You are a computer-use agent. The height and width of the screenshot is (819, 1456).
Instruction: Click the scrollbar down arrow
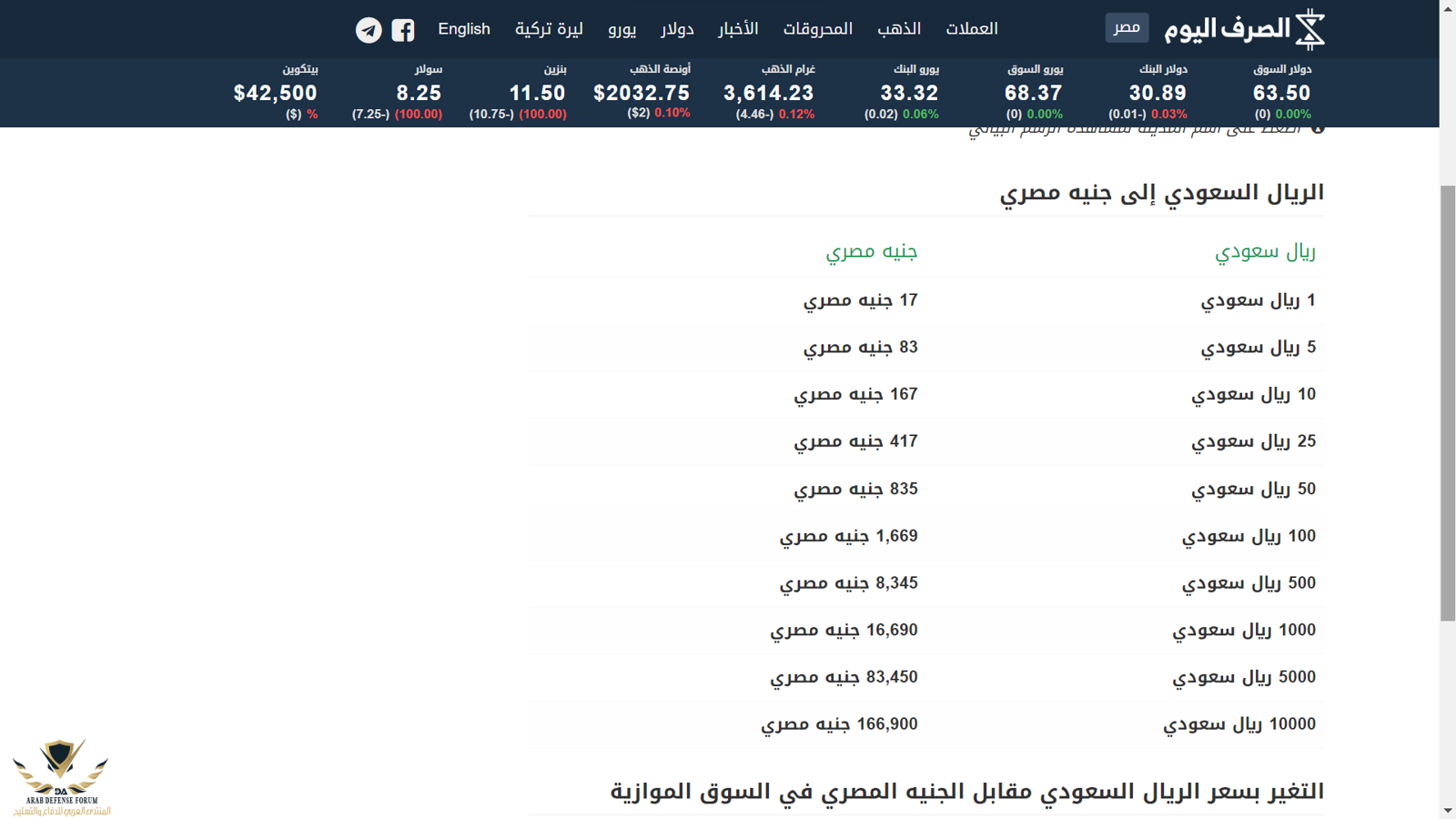(x=1448, y=810)
